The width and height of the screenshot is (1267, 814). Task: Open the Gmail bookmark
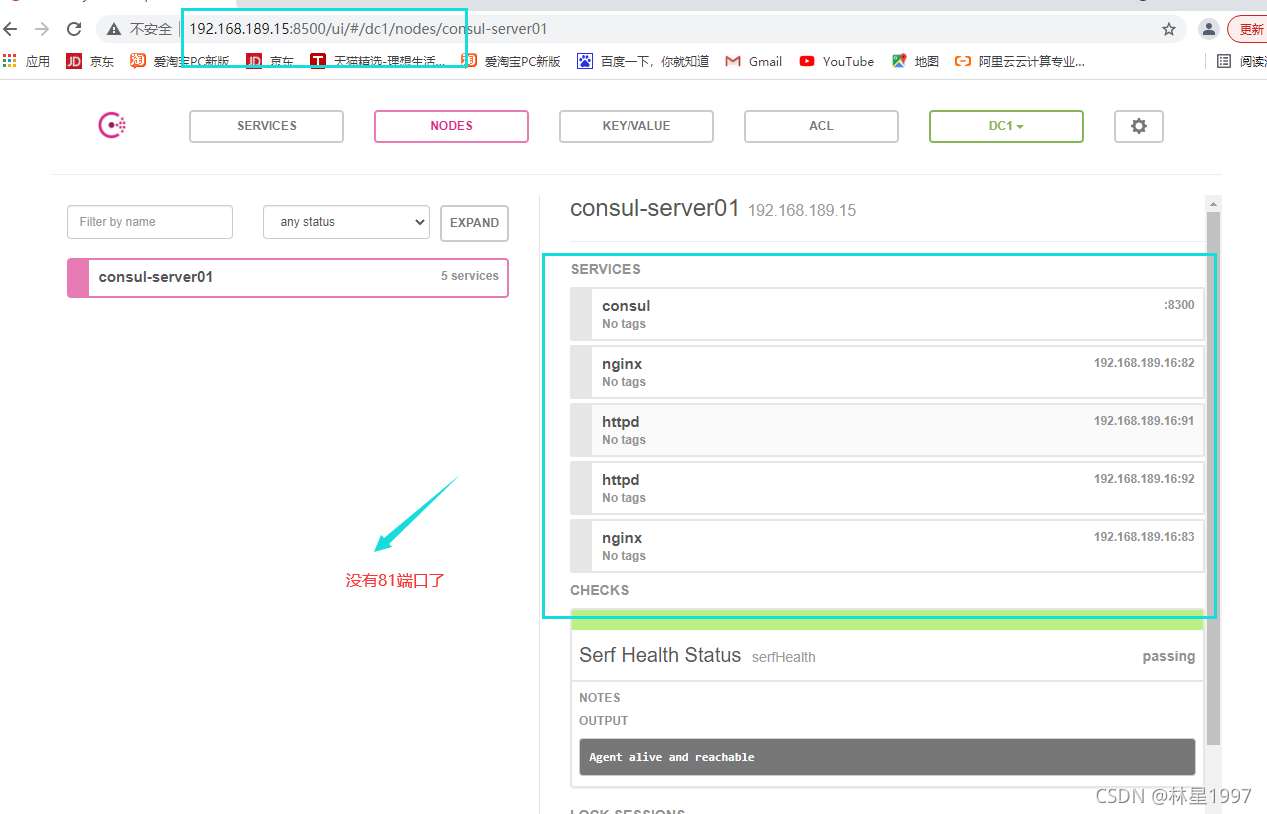click(x=754, y=61)
